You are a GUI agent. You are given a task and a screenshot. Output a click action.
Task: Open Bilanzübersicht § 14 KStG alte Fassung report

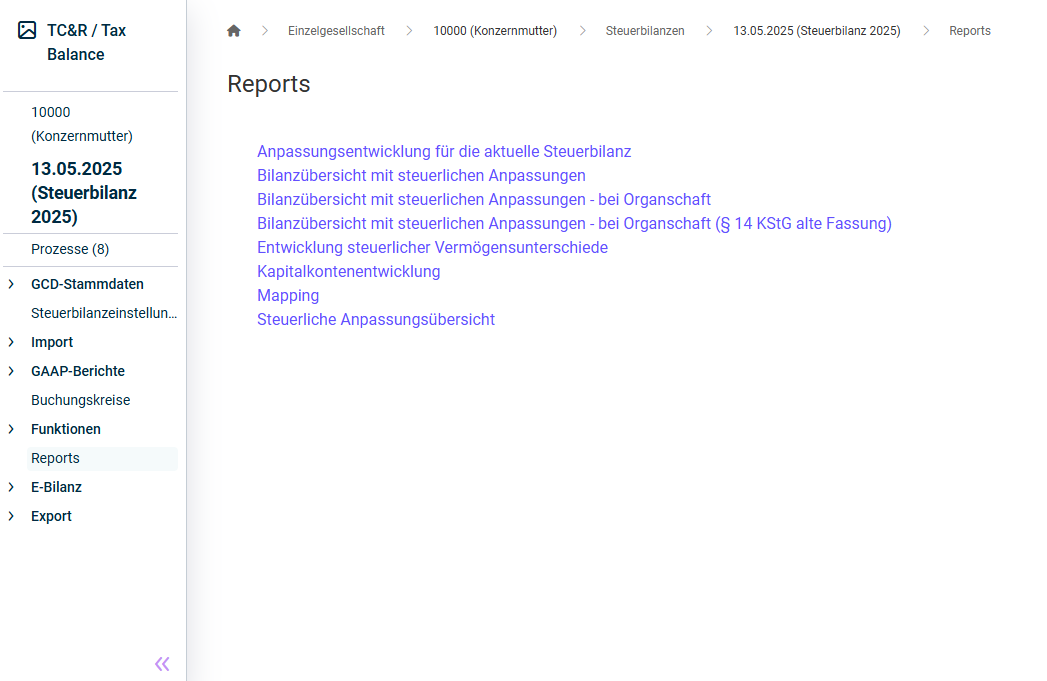(x=574, y=224)
